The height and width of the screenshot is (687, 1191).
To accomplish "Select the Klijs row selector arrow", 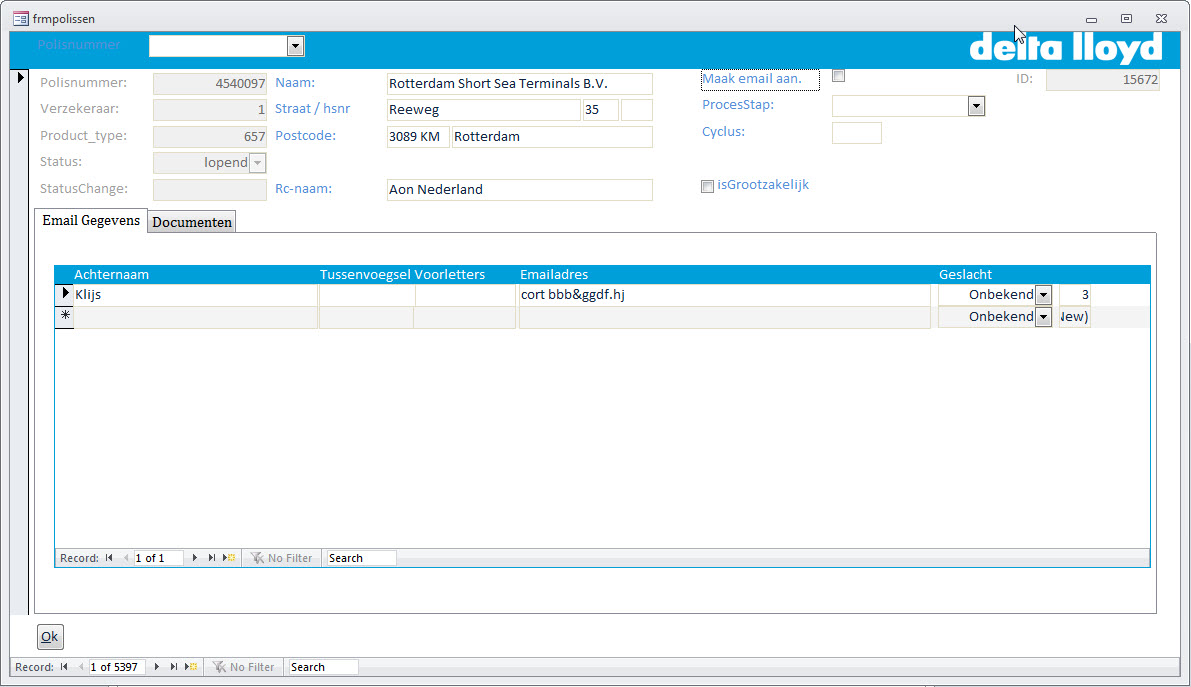I will [65, 294].
